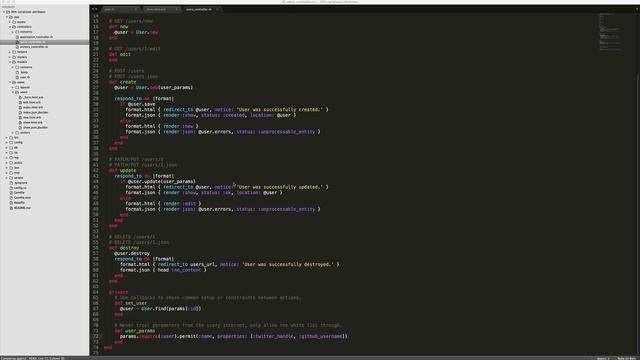Screen dimensions: 640x360
Task: Click the lib folder icon
Action: click(11, 153)
